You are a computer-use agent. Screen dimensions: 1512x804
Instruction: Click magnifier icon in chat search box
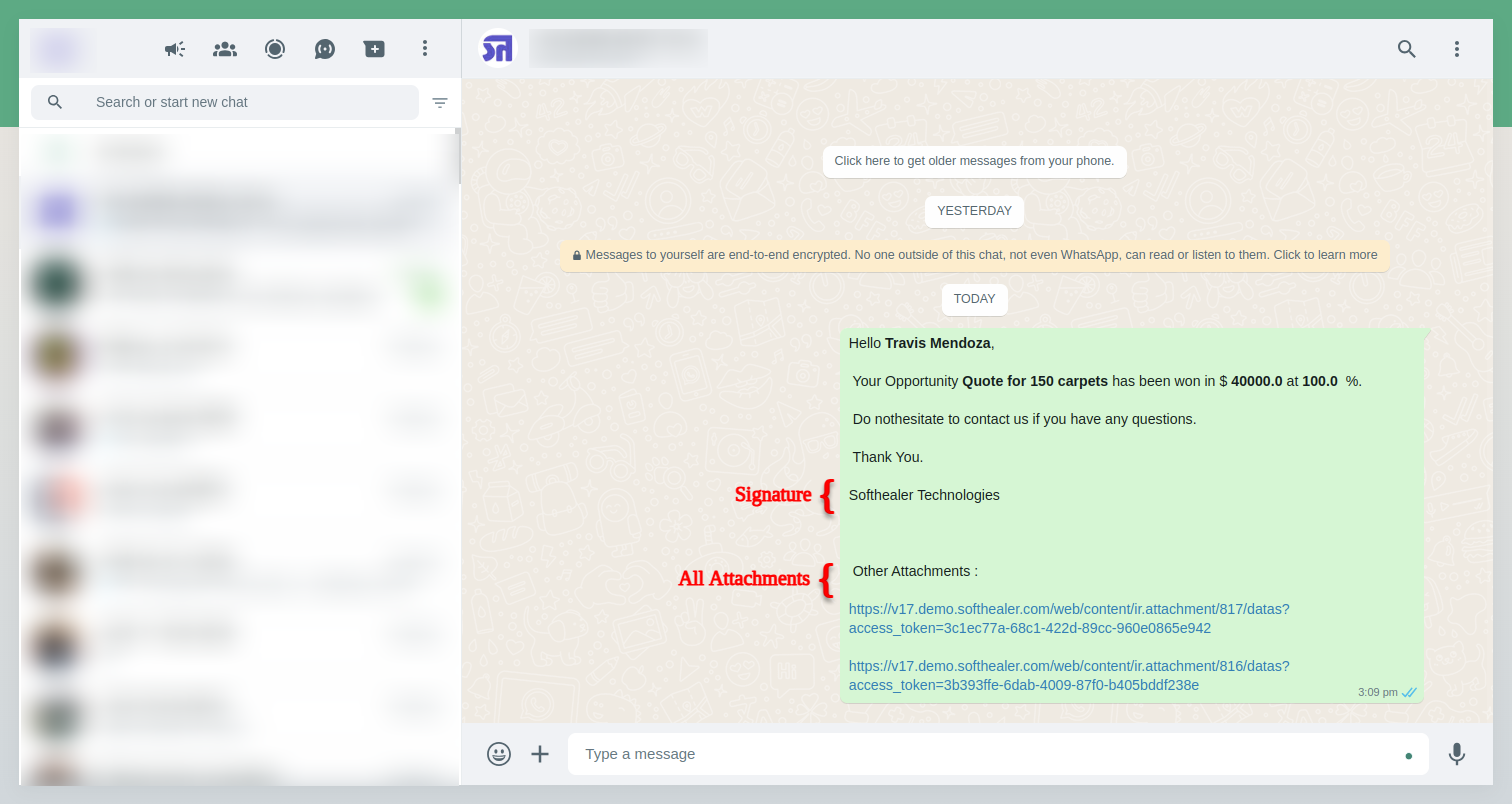tap(55, 102)
